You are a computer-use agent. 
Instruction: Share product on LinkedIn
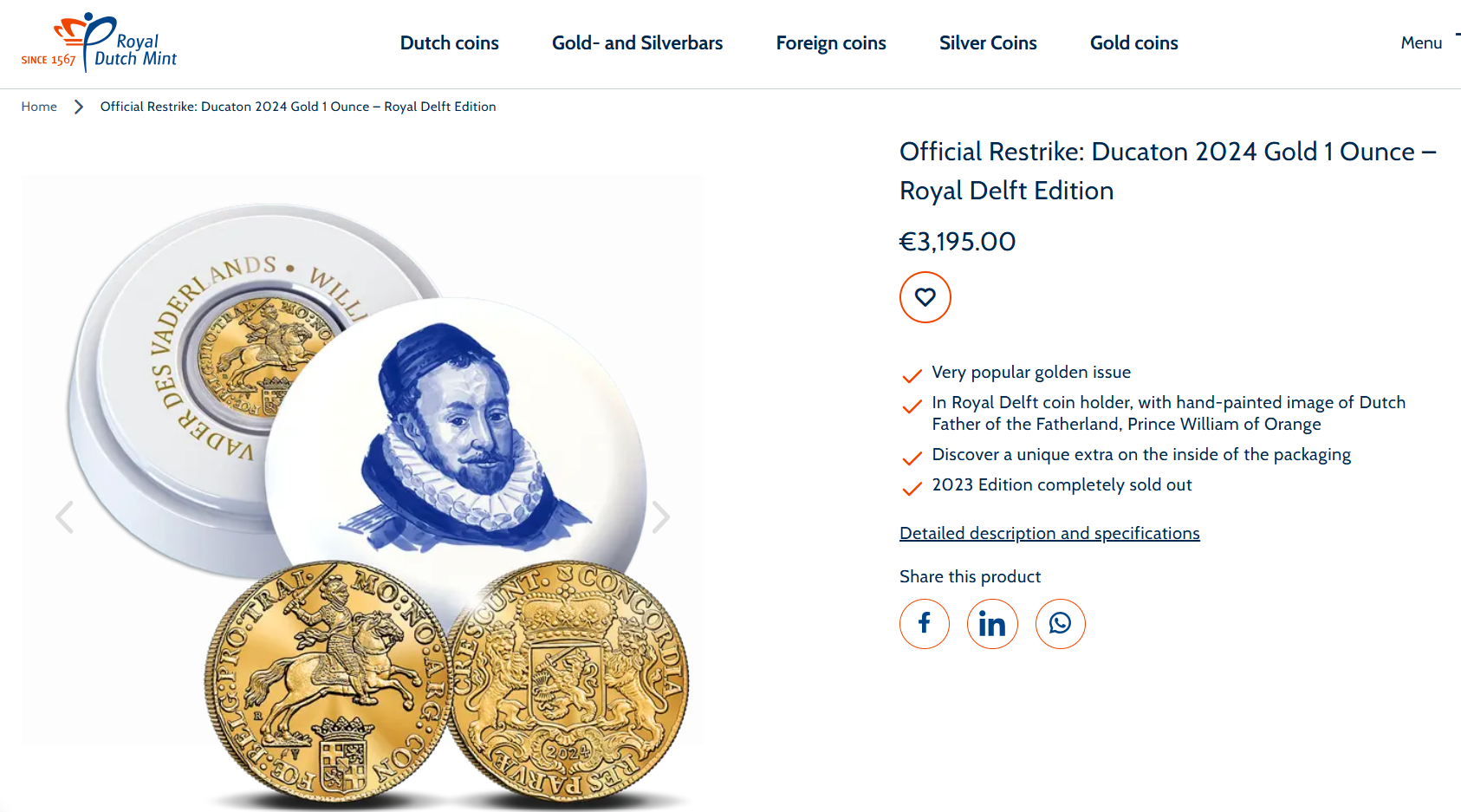click(992, 624)
